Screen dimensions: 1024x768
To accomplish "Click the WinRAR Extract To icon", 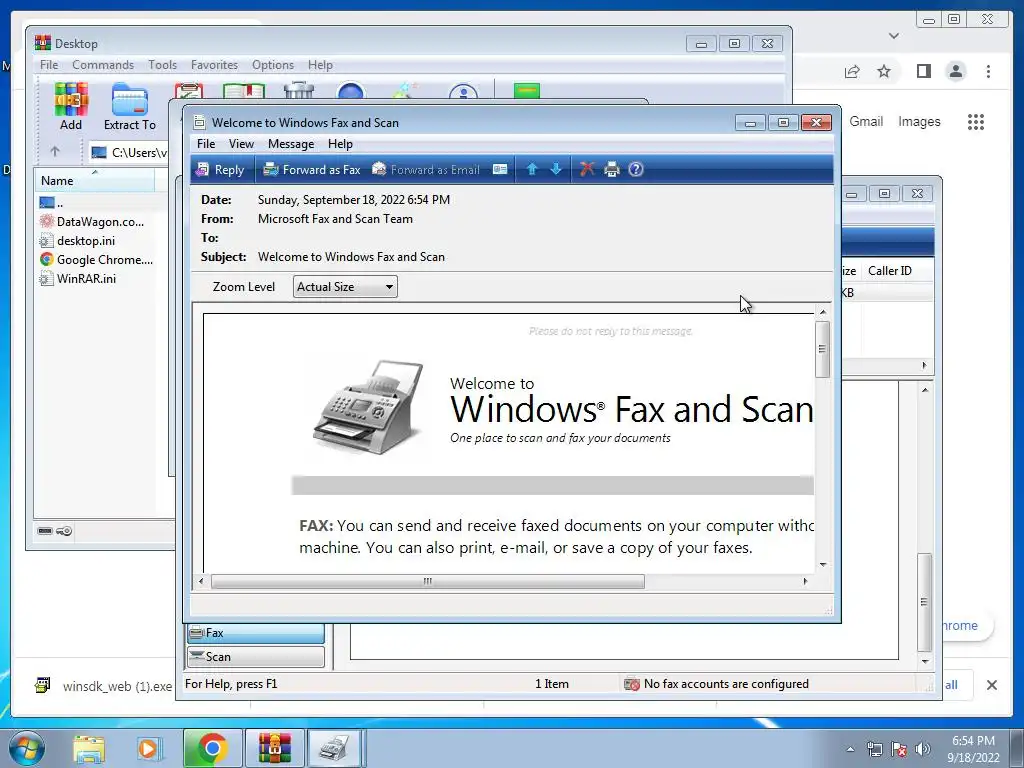I will 130,107.
